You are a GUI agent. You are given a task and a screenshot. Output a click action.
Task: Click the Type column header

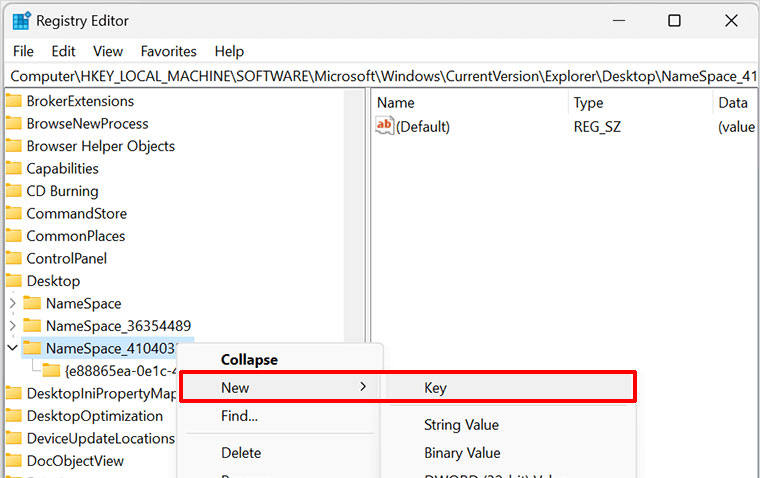click(x=589, y=103)
